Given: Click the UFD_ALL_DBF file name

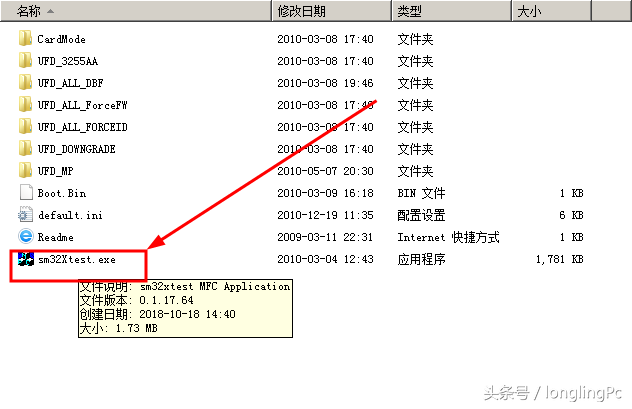Looking at the screenshot, I should 71,83.
